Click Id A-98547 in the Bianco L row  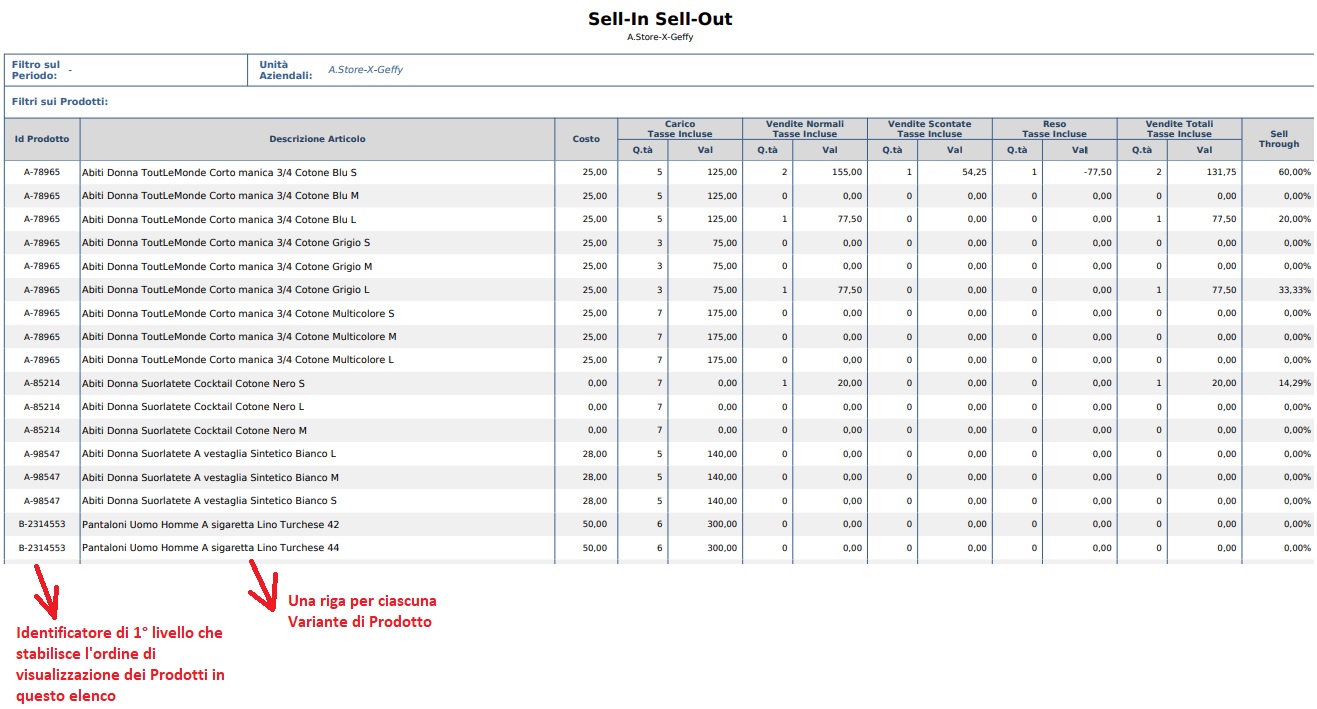[42, 454]
